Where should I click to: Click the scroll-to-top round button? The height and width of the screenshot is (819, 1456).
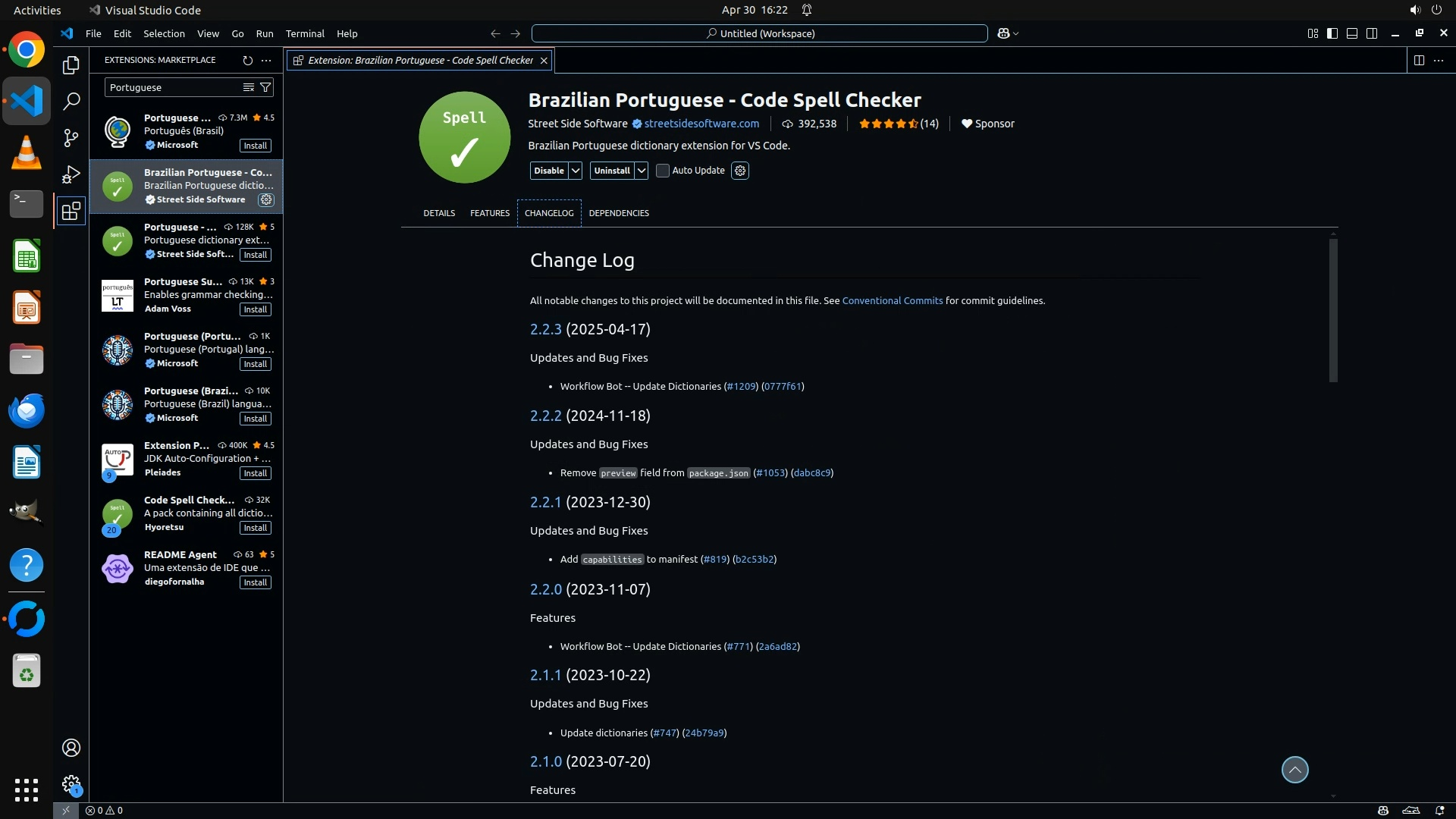click(x=1294, y=770)
